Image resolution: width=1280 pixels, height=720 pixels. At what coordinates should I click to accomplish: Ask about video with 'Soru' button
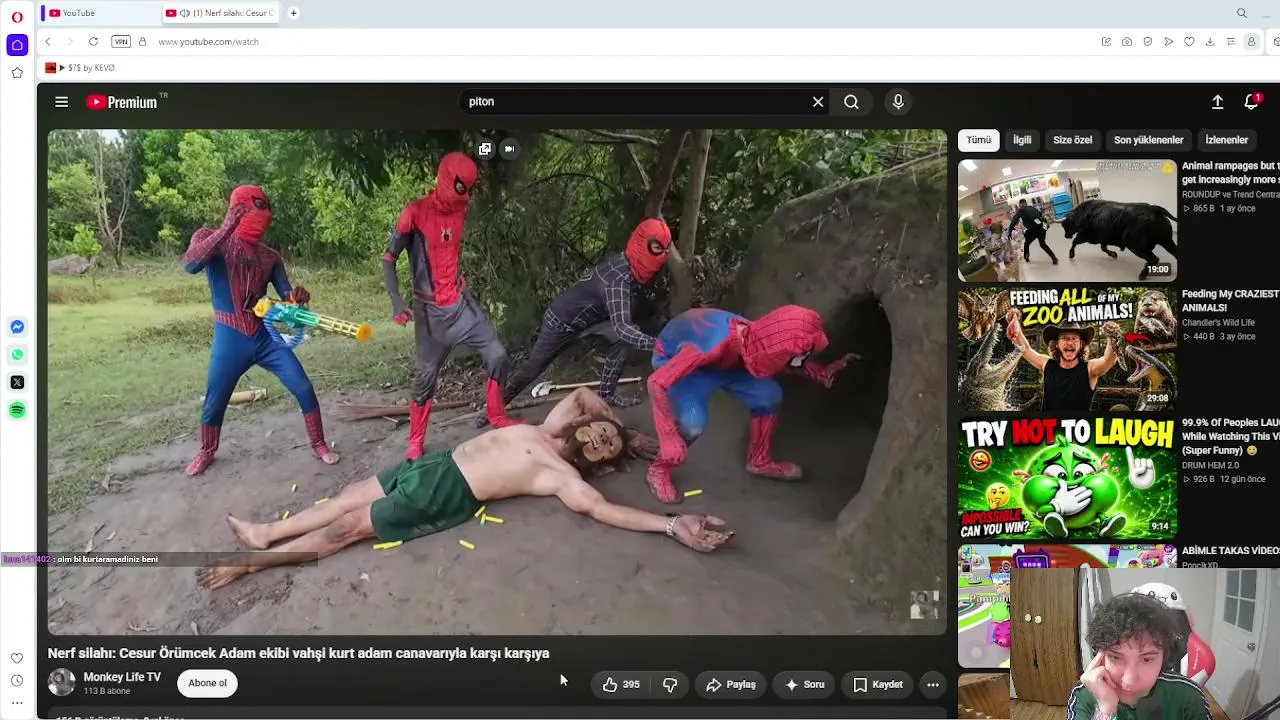(x=804, y=685)
